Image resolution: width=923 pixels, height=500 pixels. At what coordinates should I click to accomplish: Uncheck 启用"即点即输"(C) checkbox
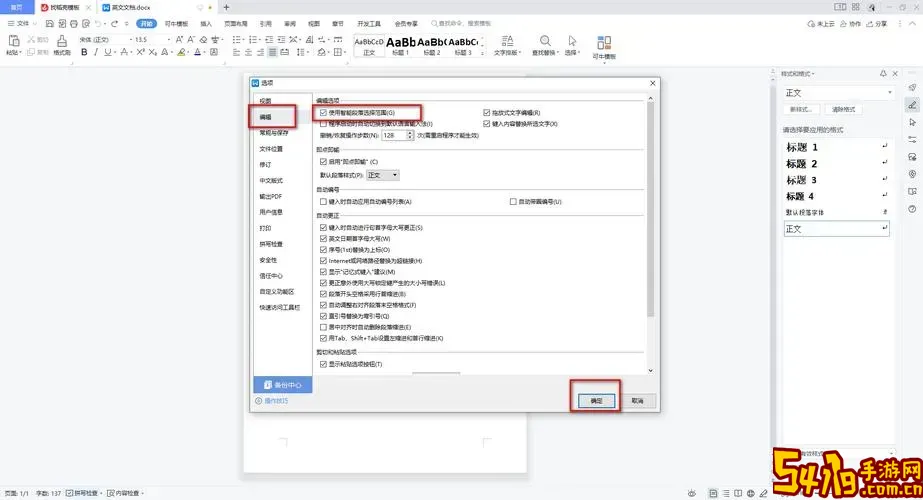[323, 161]
